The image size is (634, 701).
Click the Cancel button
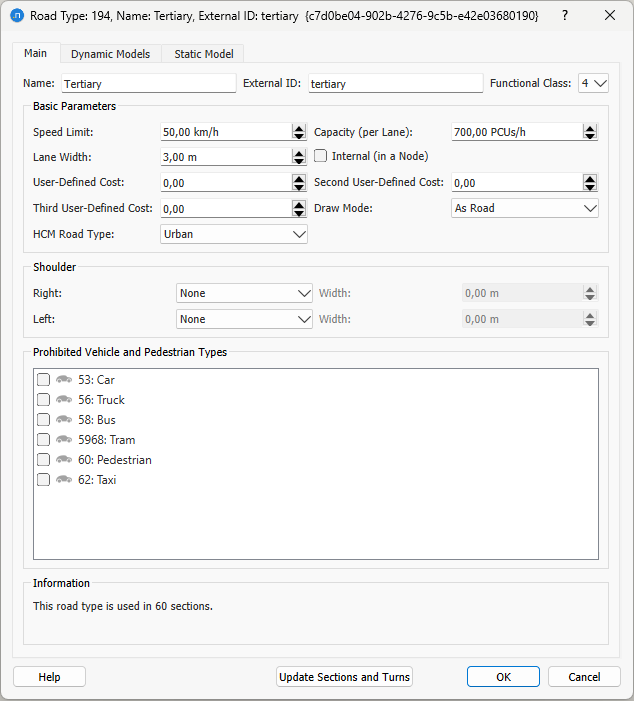pyautogui.click(x=584, y=676)
